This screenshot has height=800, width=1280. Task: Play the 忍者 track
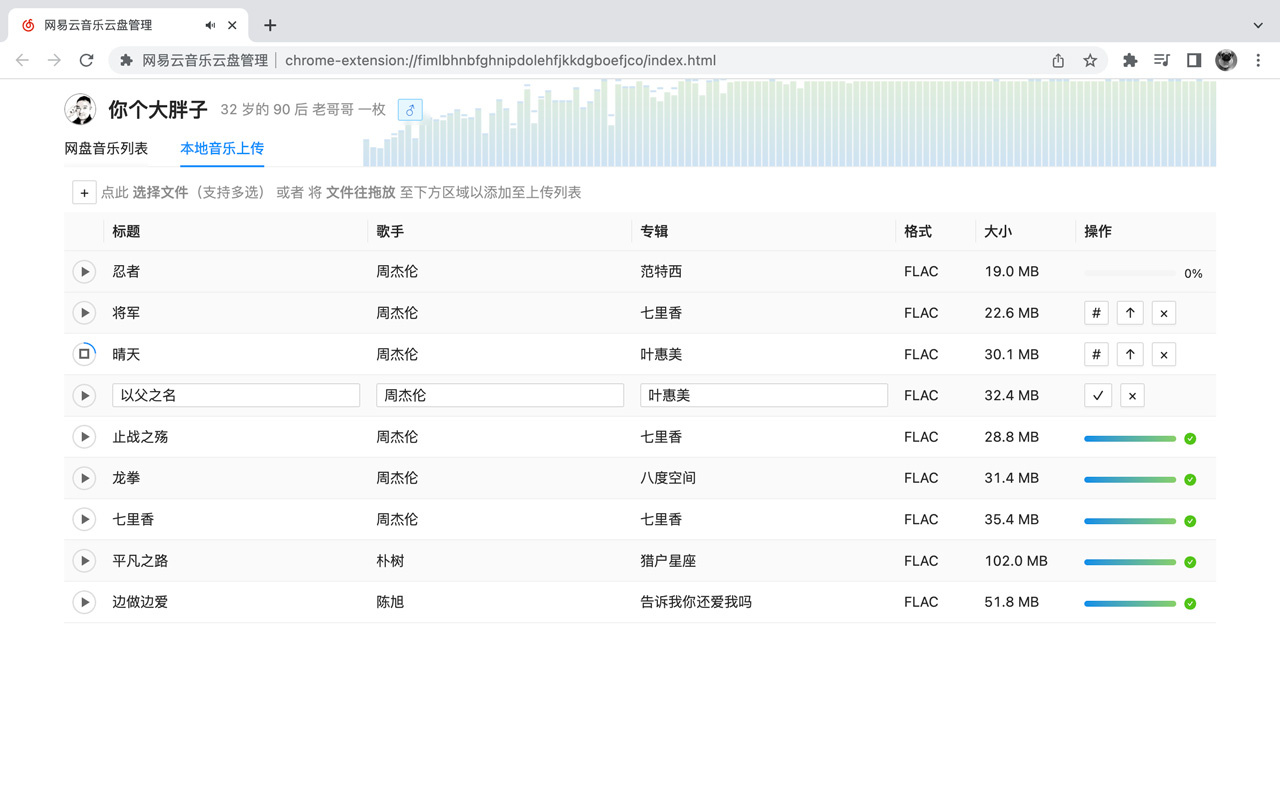pyautogui.click(x=84, y=271)
